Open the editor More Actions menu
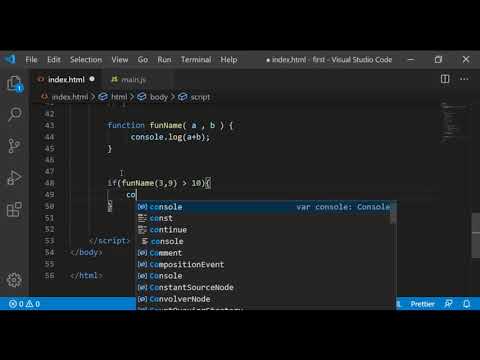 click(464, 79)
